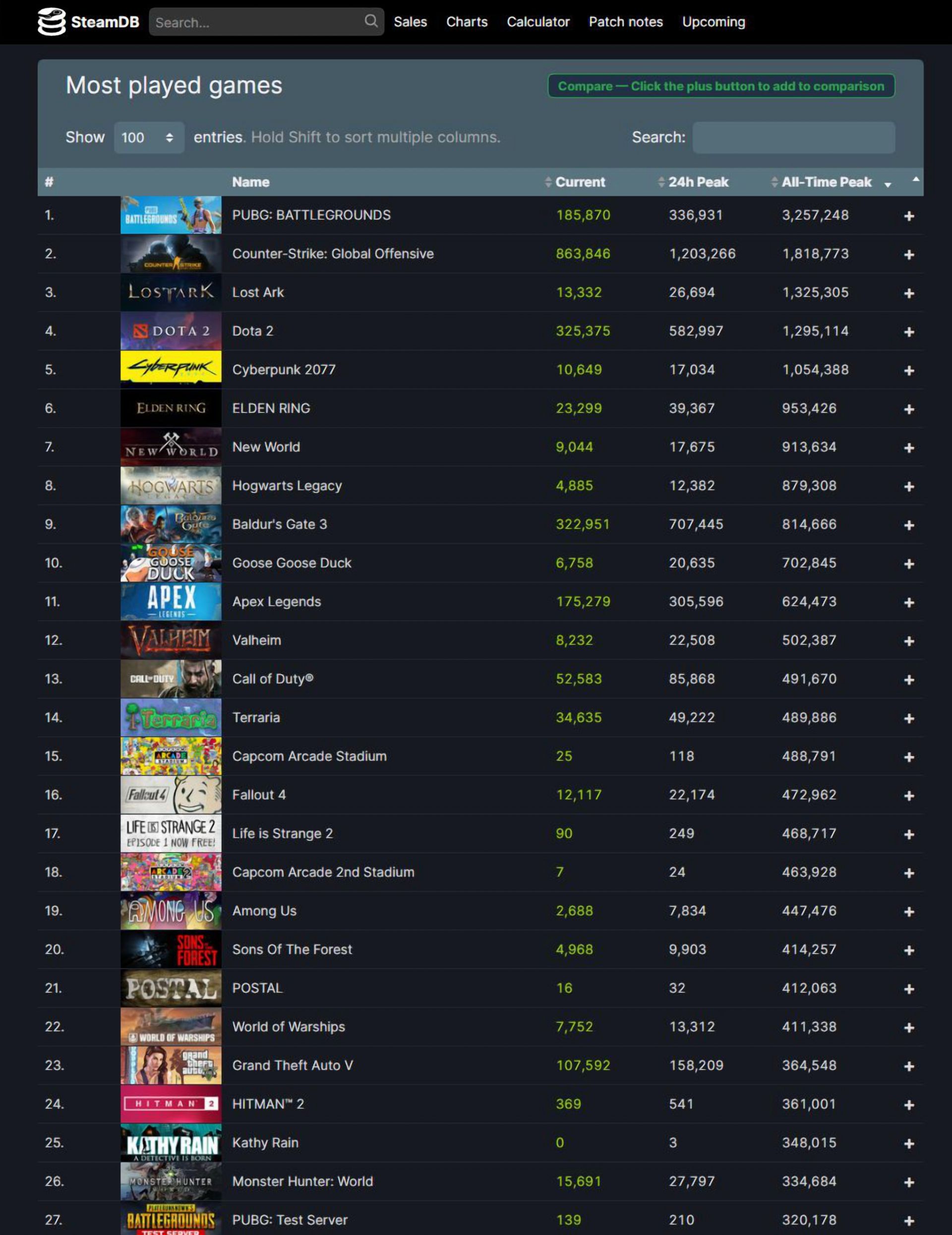Click the Apex Legends banner thumbnail
Image resolution: width=952 pixels, height=1235 pixels.
point(171,601)
